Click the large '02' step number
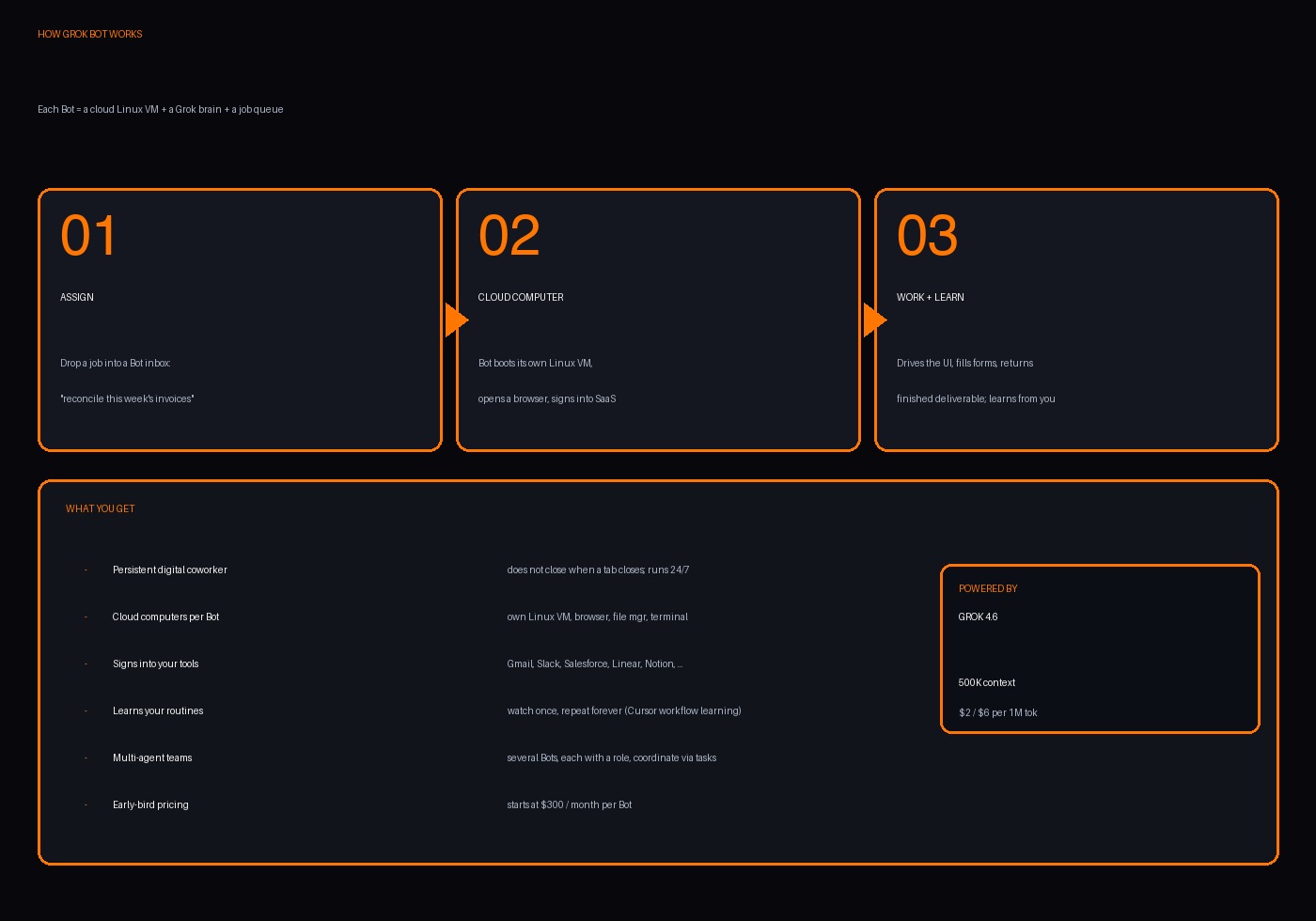Screen dimensions: 1316x921 [x=509, y=235]
